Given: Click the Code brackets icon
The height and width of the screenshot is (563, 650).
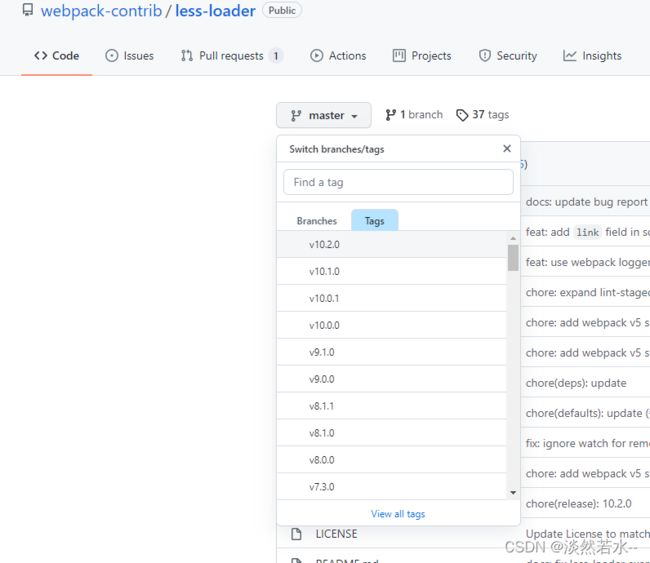Looking at the screenshot, I should [41, 56].
